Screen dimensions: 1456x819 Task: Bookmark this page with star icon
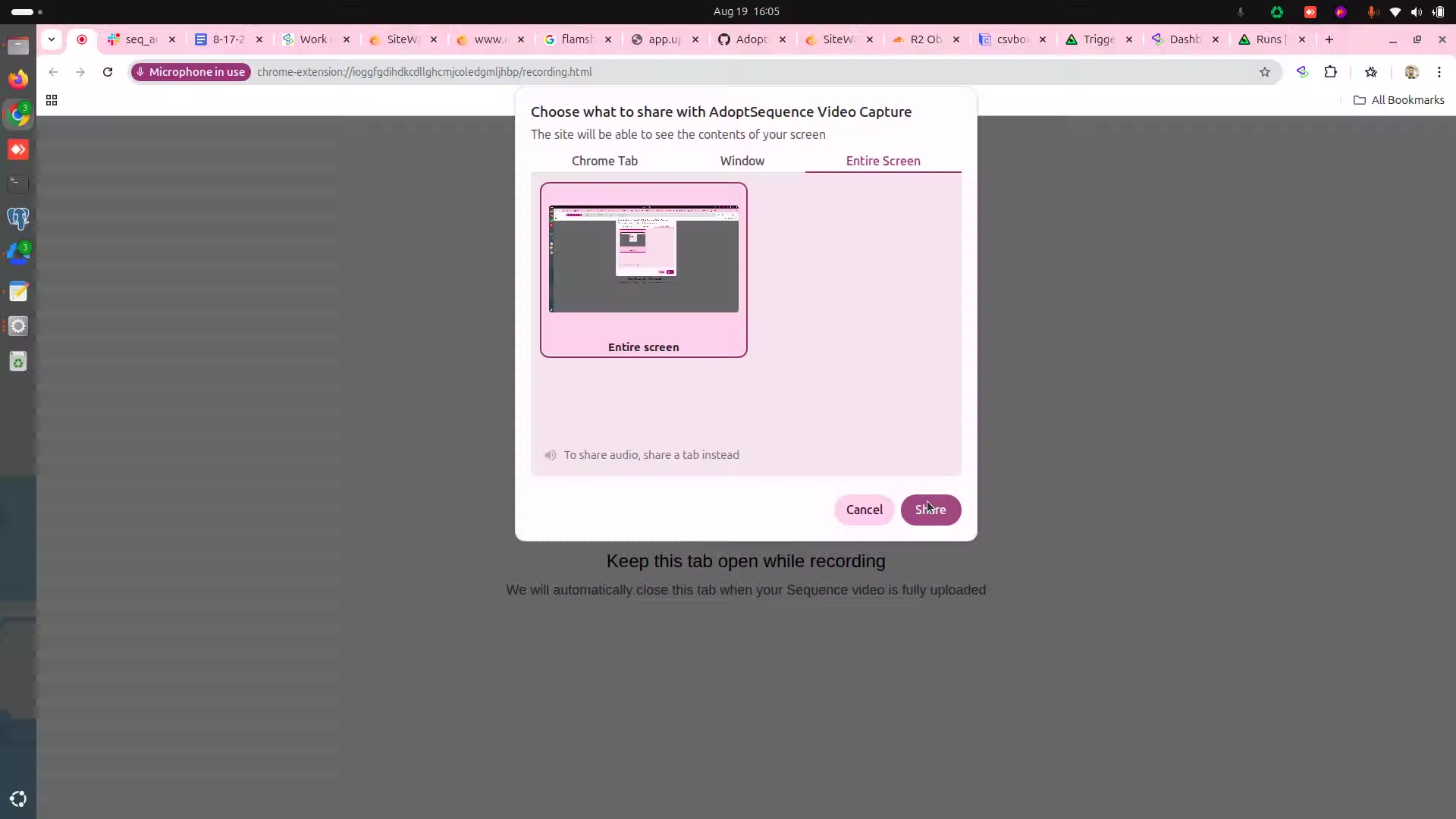[1264, 72]
